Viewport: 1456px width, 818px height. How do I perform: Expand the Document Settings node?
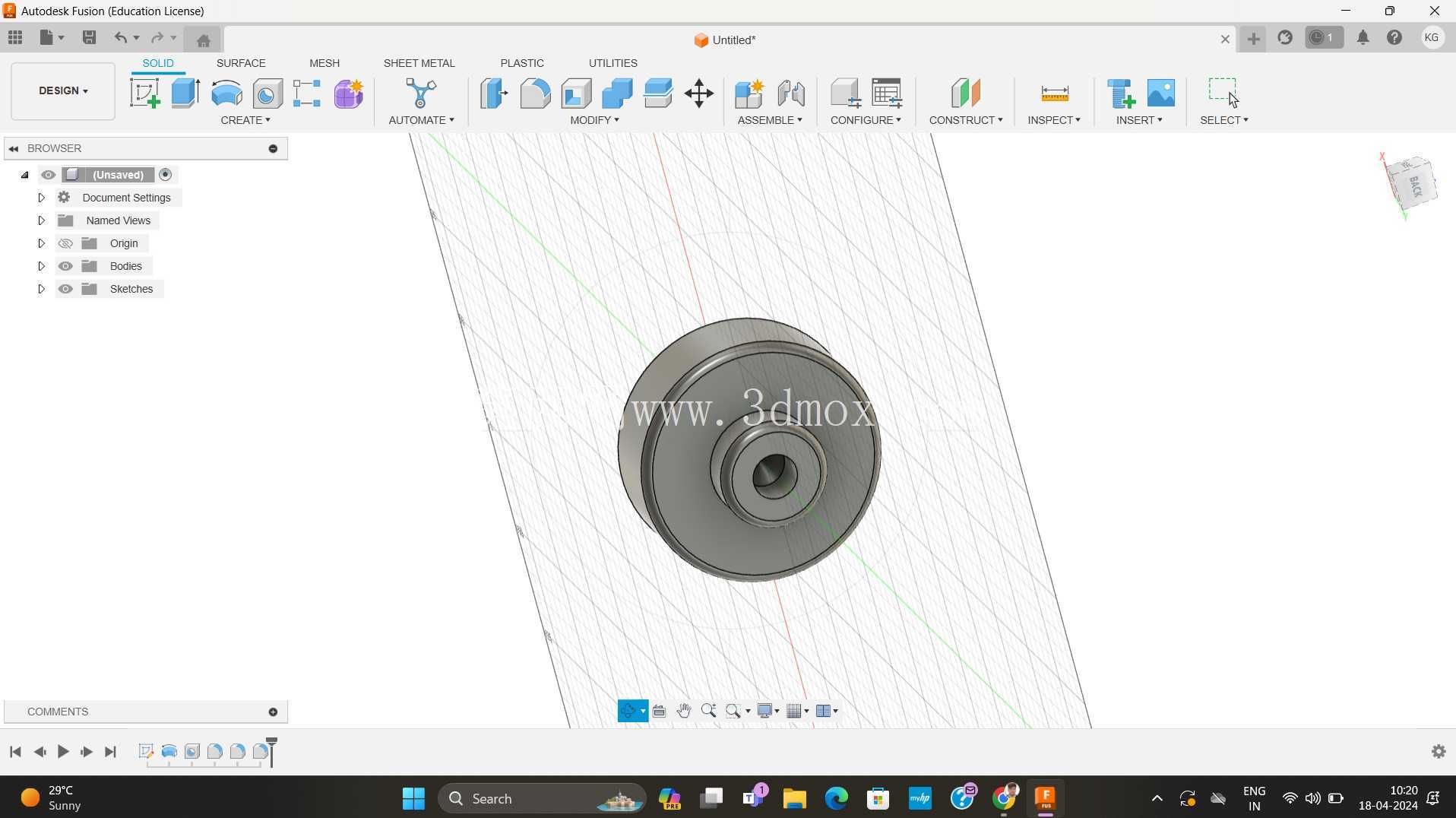(41, 198)
